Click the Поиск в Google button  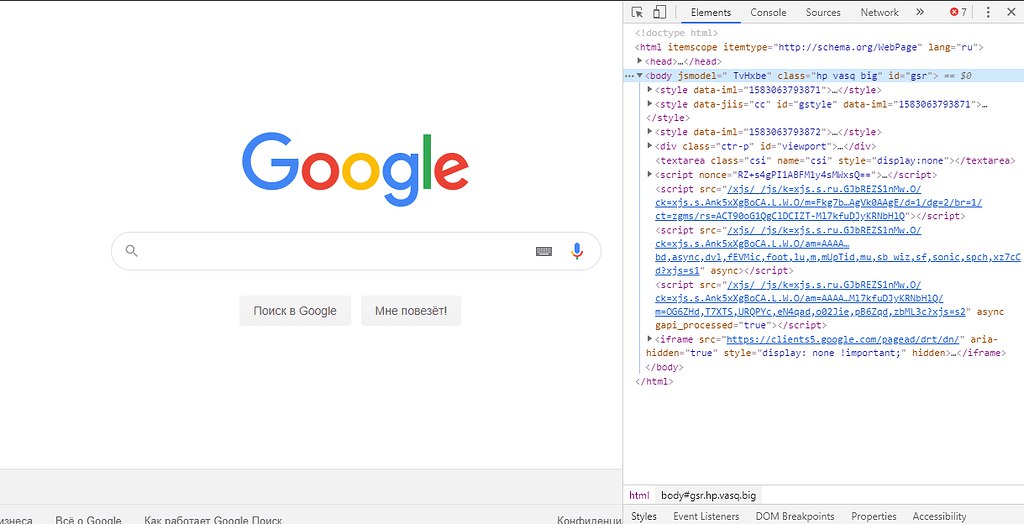point(295,311)
